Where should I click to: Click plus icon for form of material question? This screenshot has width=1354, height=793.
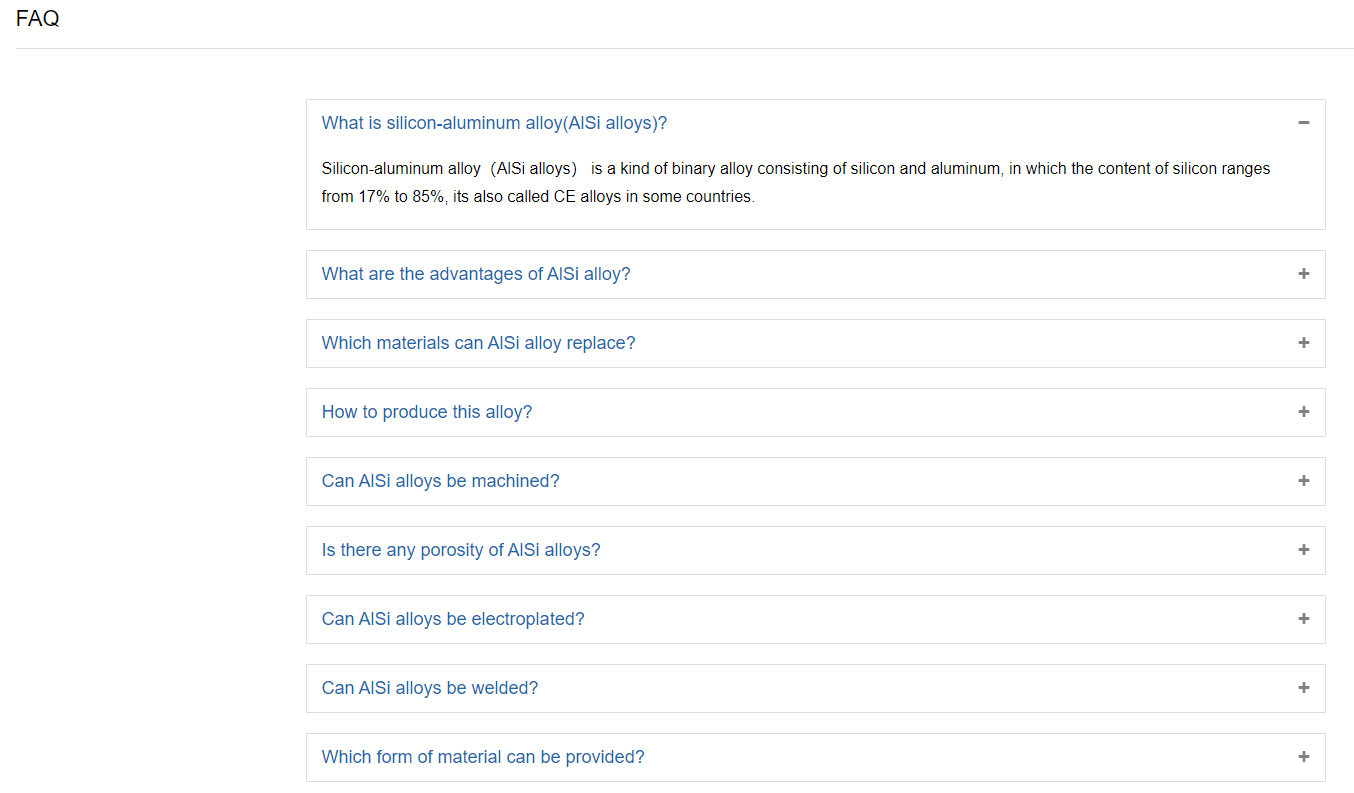point(1303,757)
